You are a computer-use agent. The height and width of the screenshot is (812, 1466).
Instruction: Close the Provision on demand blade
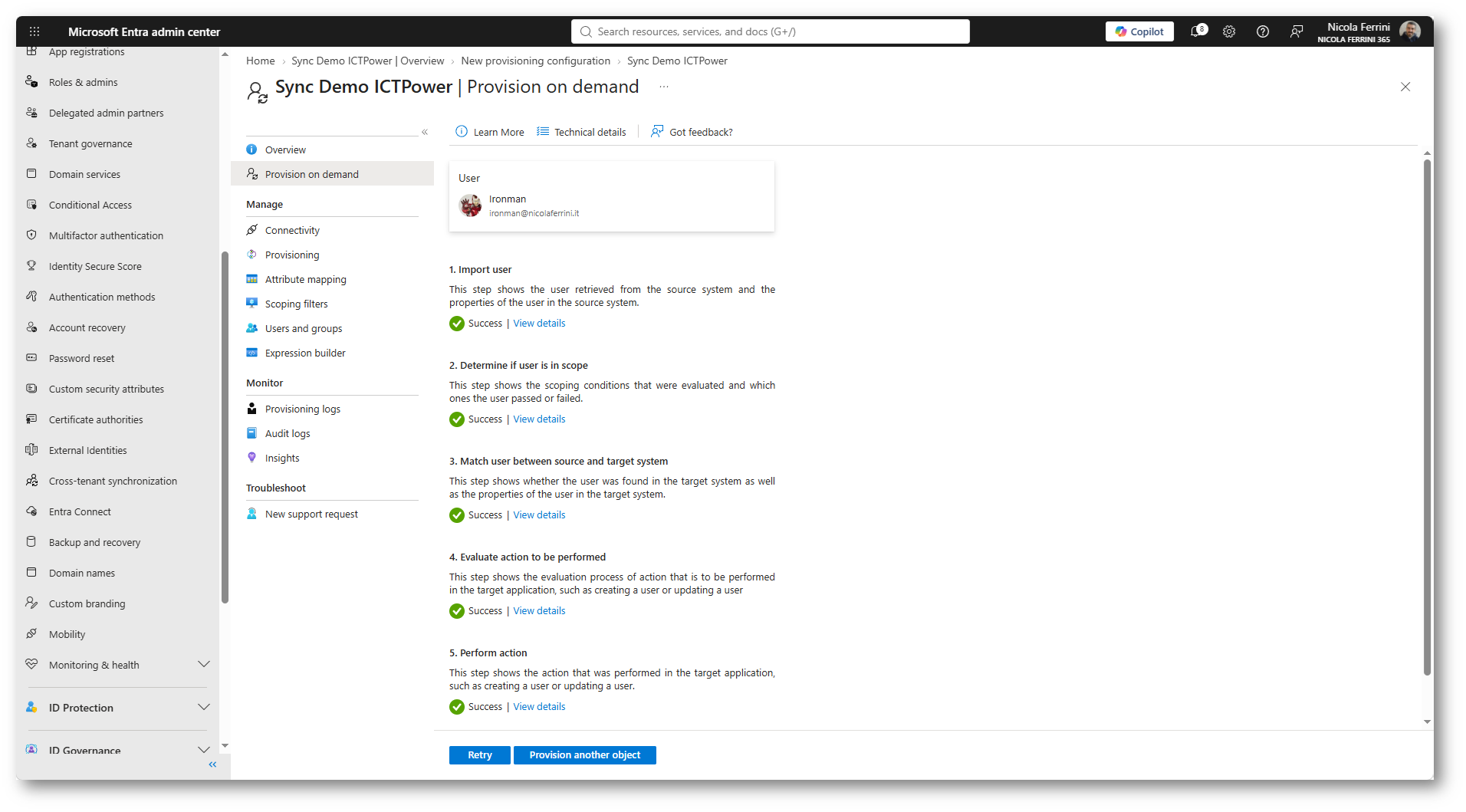[x=1405, y=87]
